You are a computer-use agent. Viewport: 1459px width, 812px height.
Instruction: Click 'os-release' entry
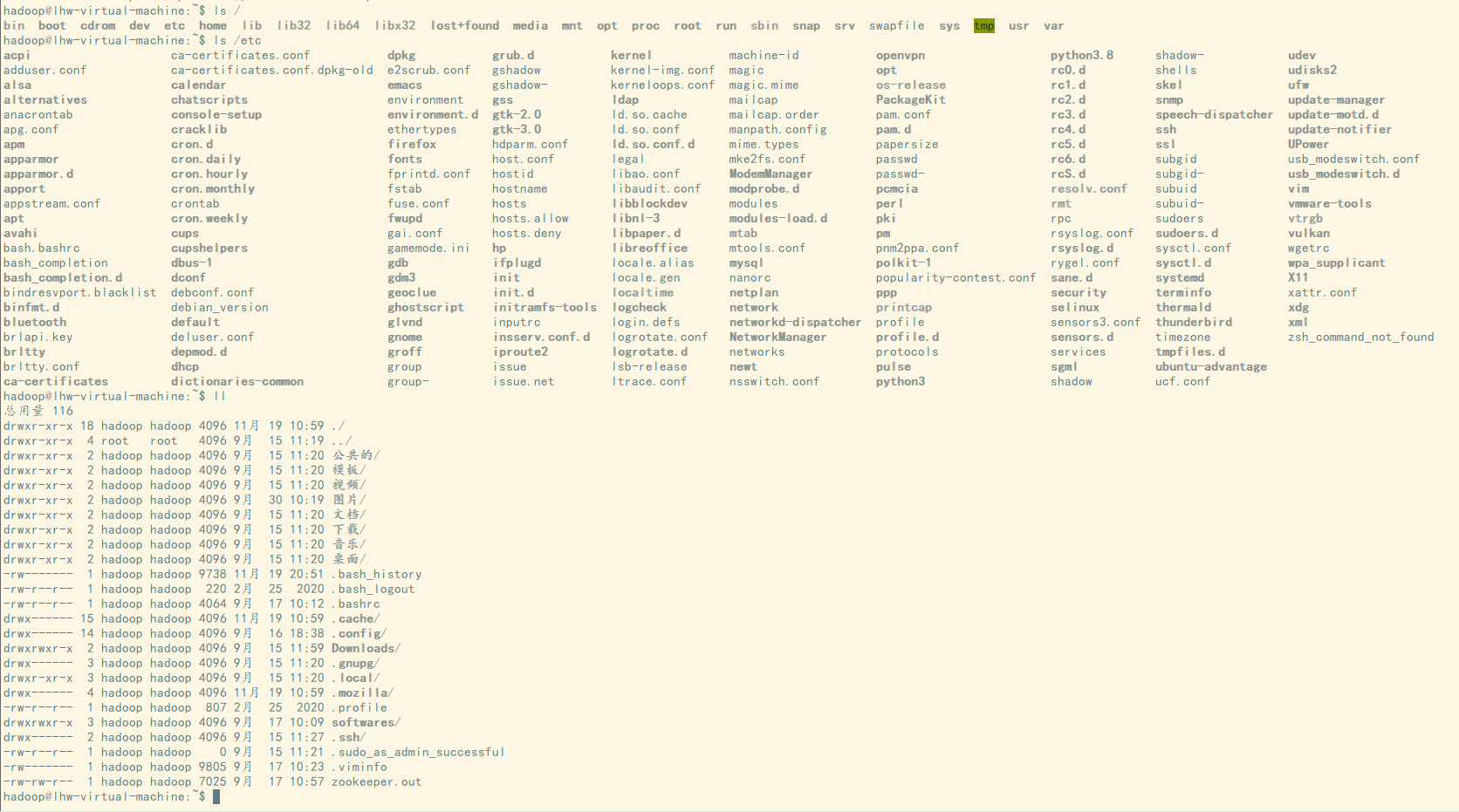(x=911, y=85)
